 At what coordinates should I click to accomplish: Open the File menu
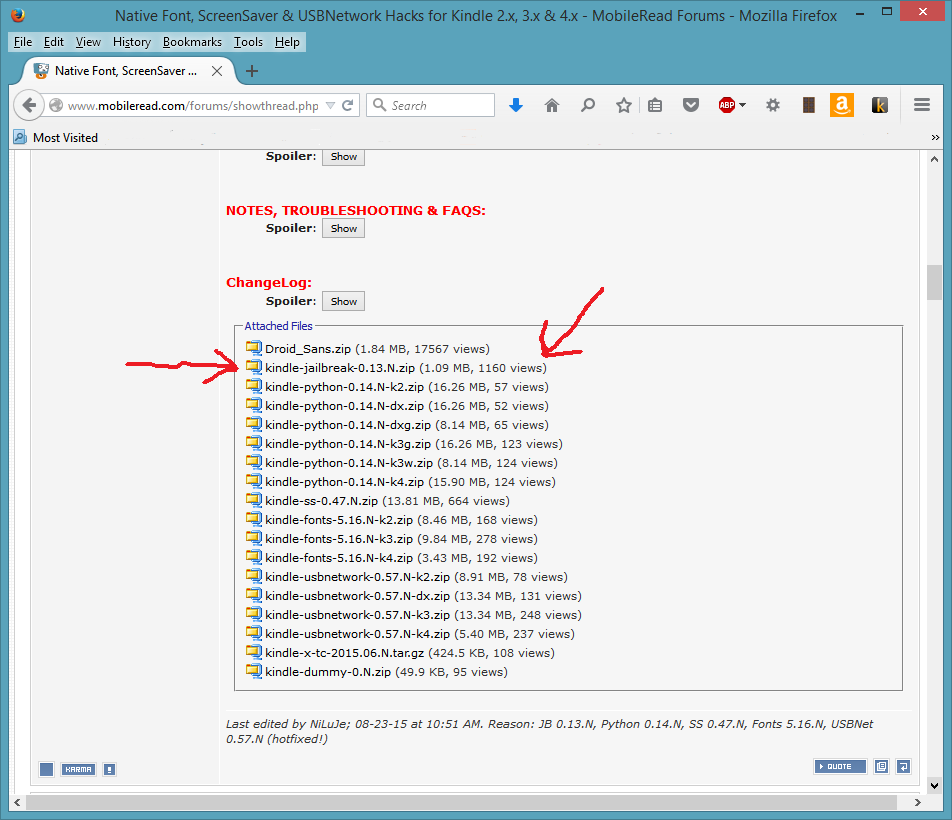[x=23, y=42]
